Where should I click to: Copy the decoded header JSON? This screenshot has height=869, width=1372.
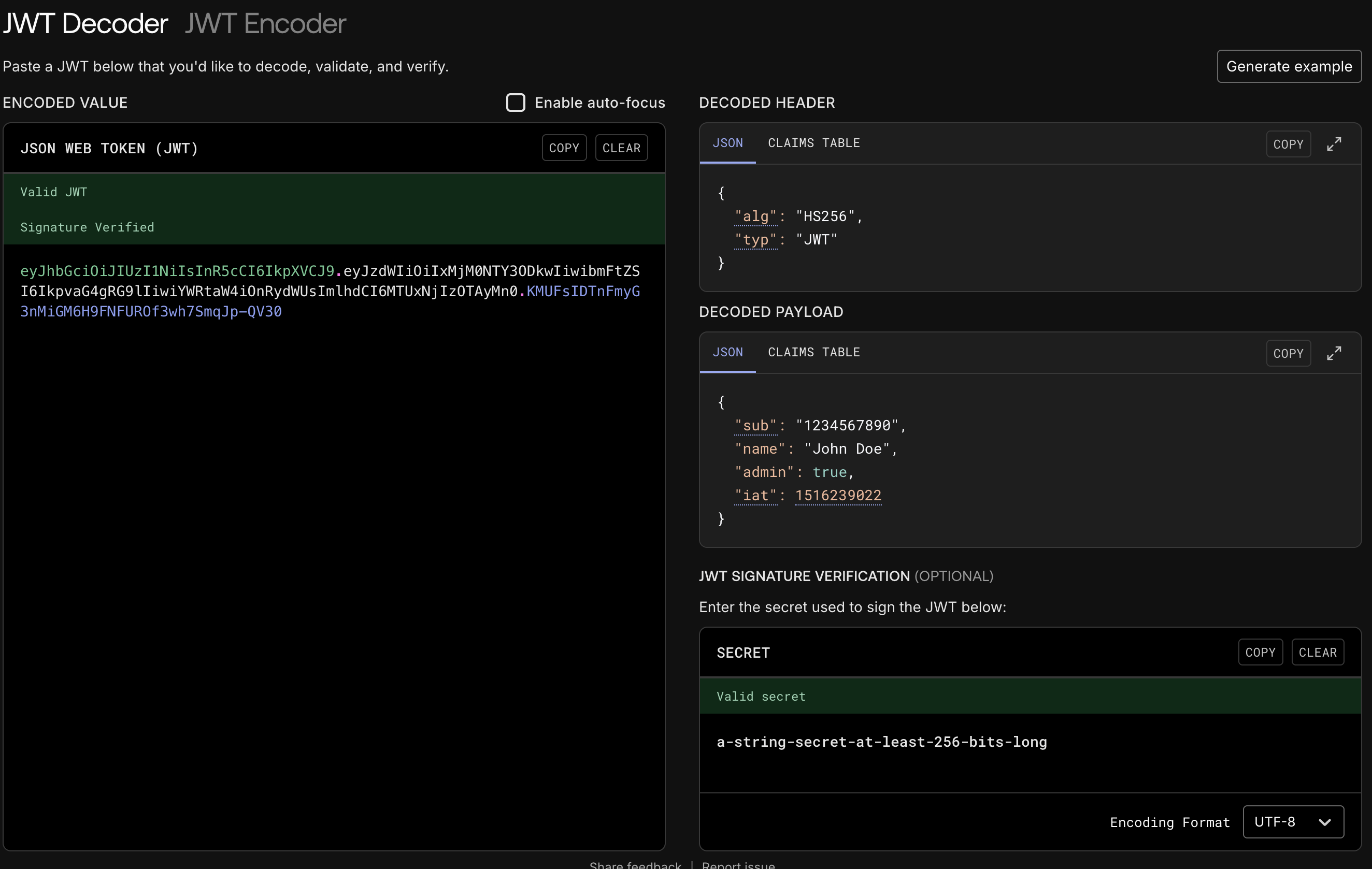coord(1288,144)
